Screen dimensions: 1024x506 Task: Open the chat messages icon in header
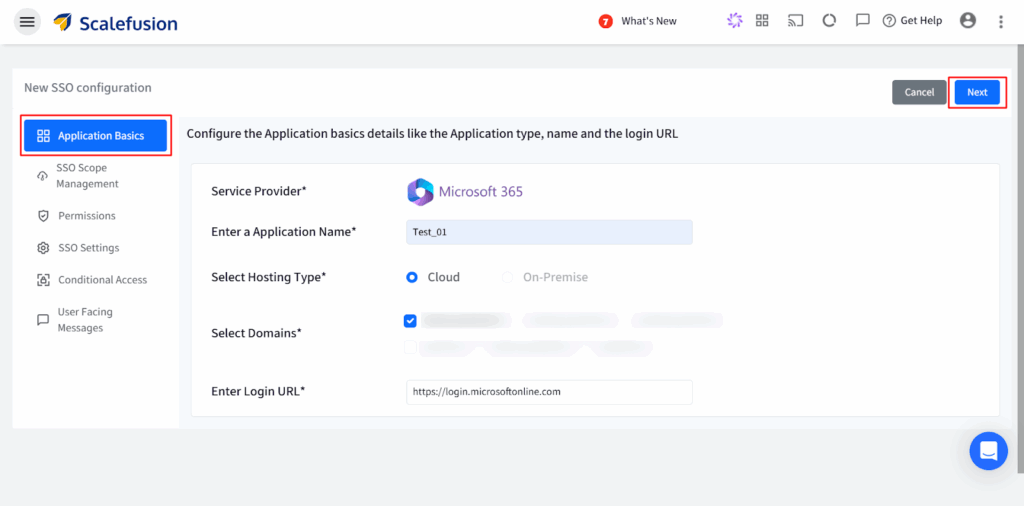(861, 21)
